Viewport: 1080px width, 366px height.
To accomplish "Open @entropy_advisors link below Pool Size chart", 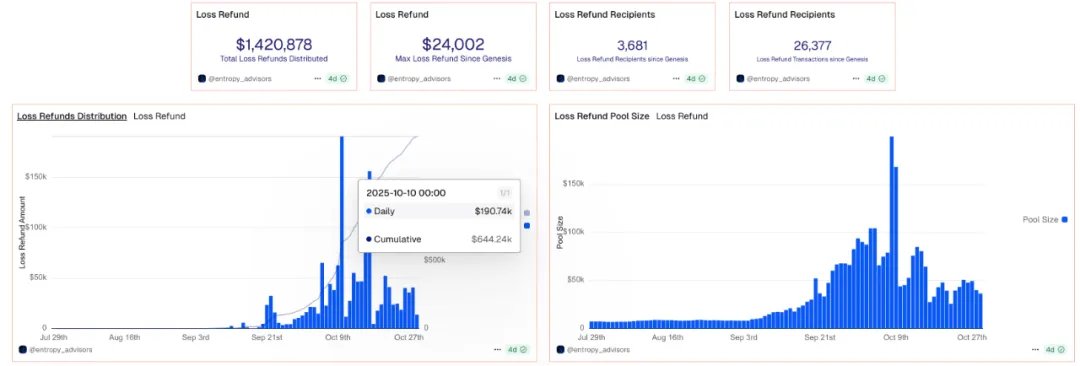I will (598, 349).
